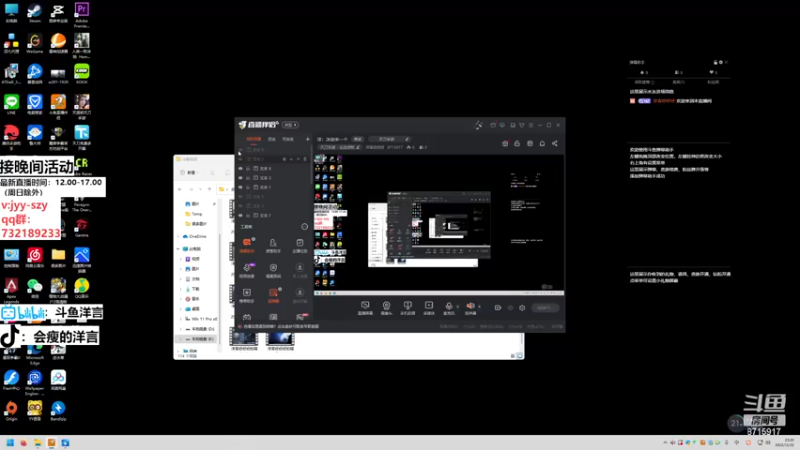Mute the speaker in stream toolbar

coord(470,307)
